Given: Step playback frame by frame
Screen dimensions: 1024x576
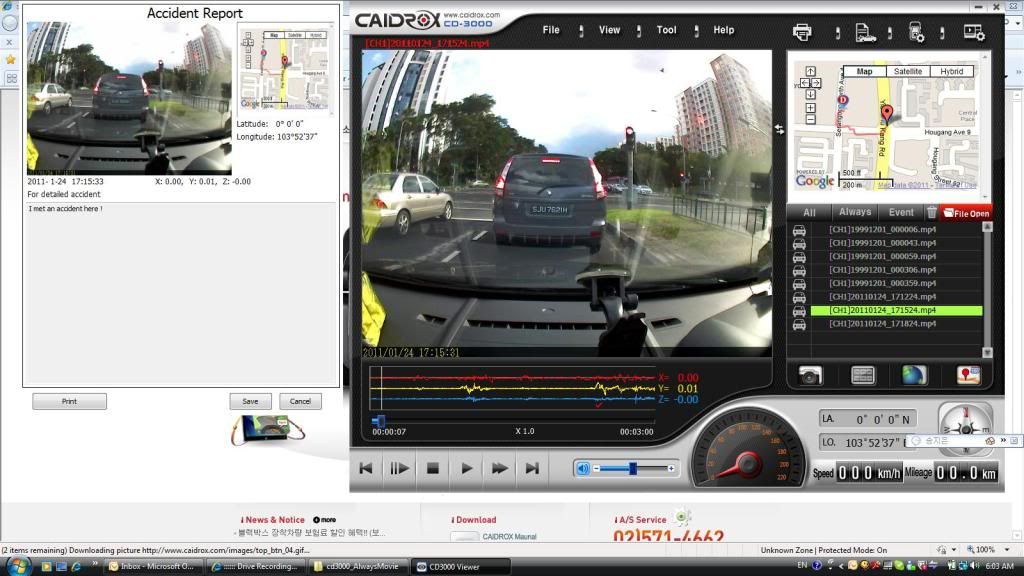Looking at the screenshot, I should click(x=399, y=468).
